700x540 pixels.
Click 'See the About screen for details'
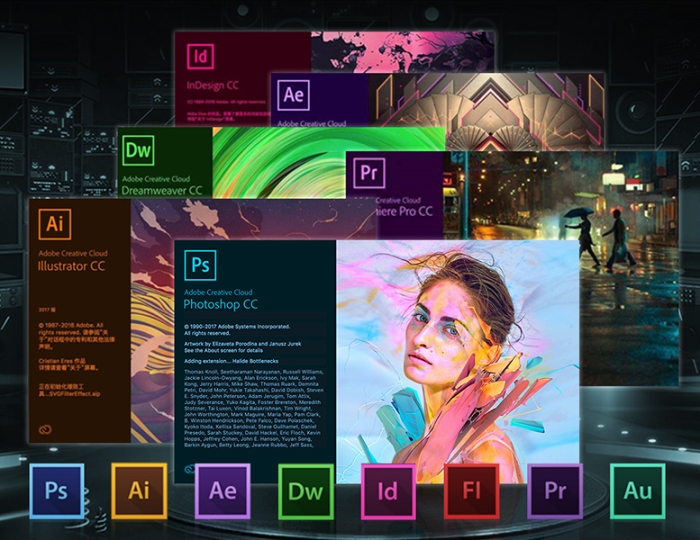pos(224,350)
